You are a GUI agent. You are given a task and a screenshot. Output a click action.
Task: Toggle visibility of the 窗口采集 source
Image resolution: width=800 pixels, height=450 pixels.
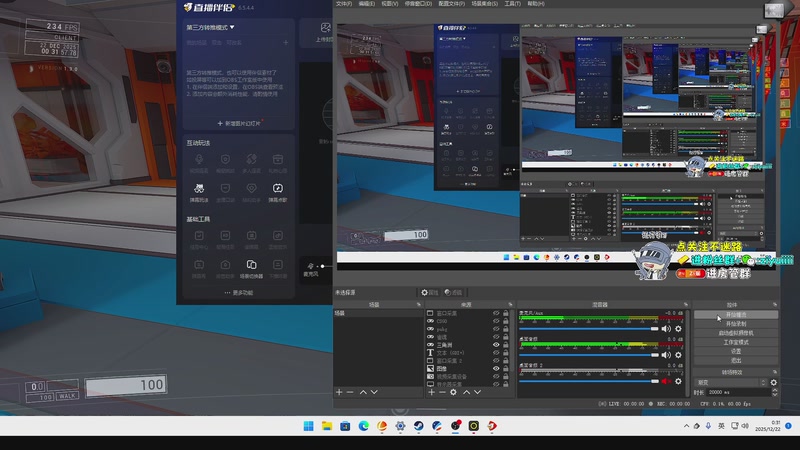coord(496,313)
